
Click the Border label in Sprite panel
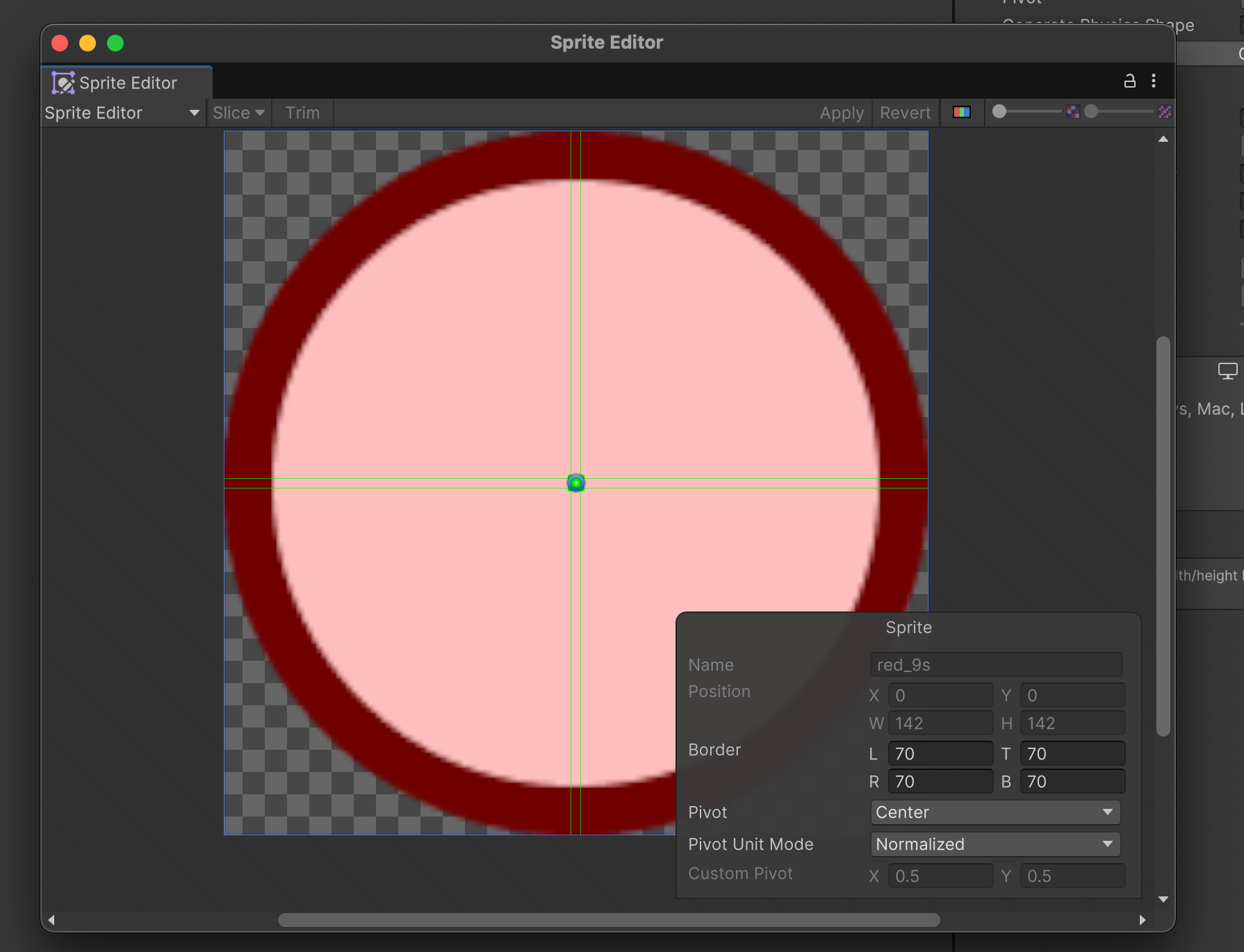pos(714,750)
